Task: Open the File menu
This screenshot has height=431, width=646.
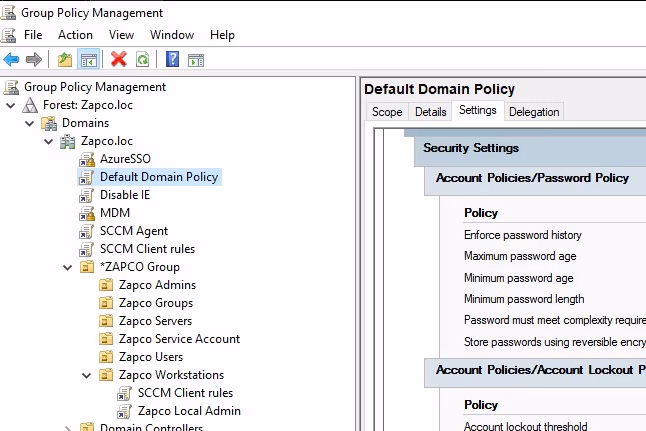Action: coord(33,35)
